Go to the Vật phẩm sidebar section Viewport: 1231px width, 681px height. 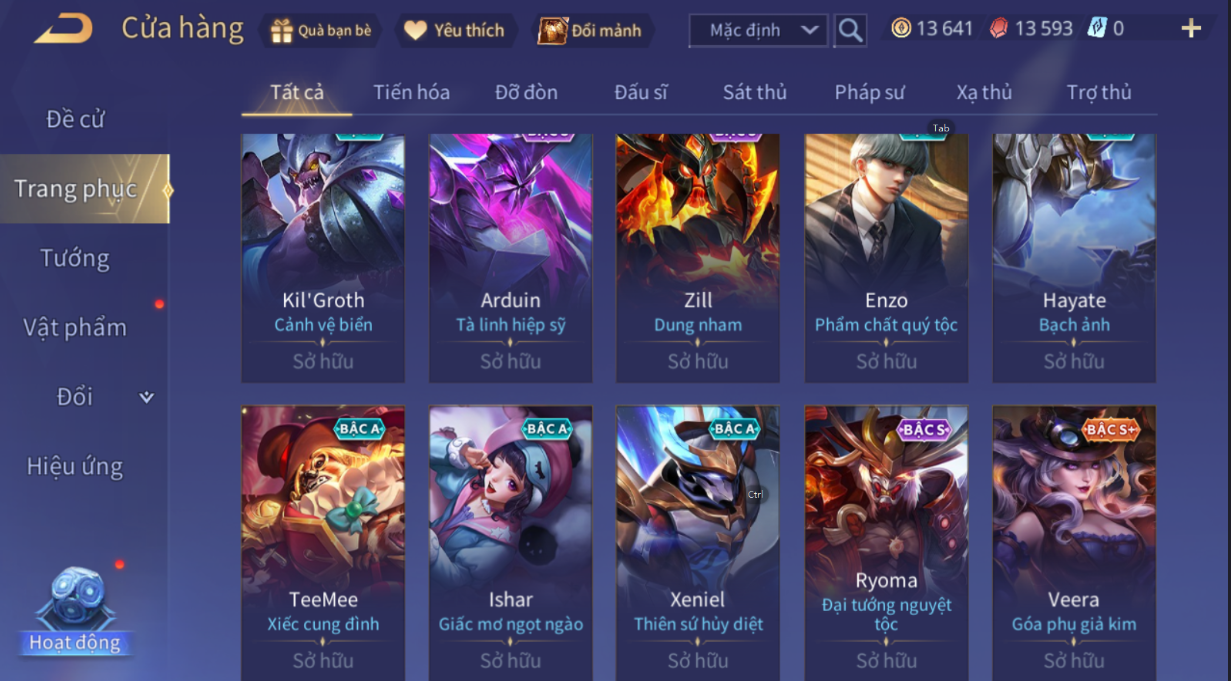[x=75, y=327]
